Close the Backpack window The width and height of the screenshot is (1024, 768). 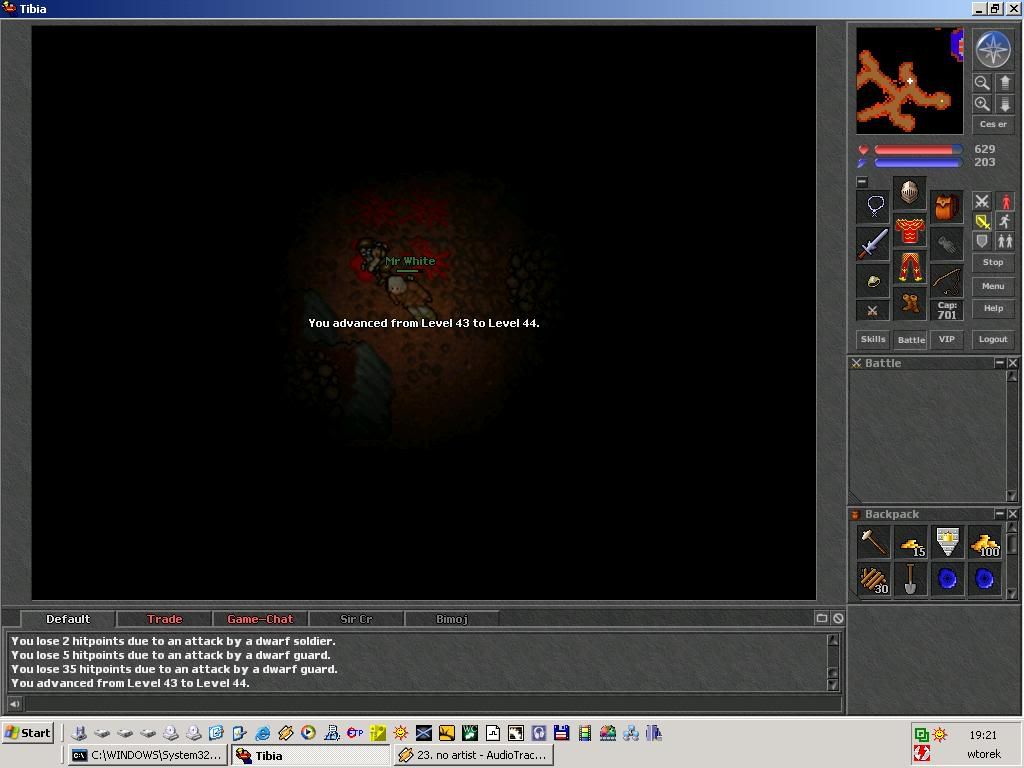pyautogui.click(x=1012, y=514)
